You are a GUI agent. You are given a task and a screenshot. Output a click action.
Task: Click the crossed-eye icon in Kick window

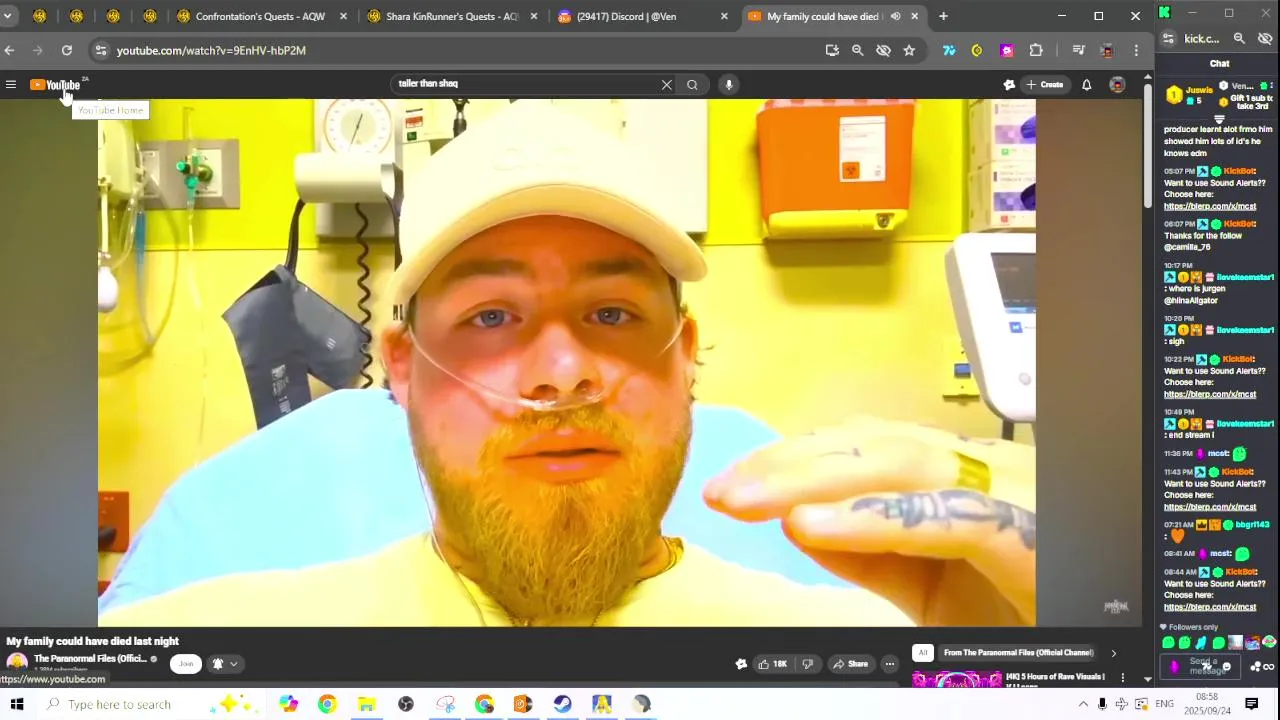(x=1265, y=39)
